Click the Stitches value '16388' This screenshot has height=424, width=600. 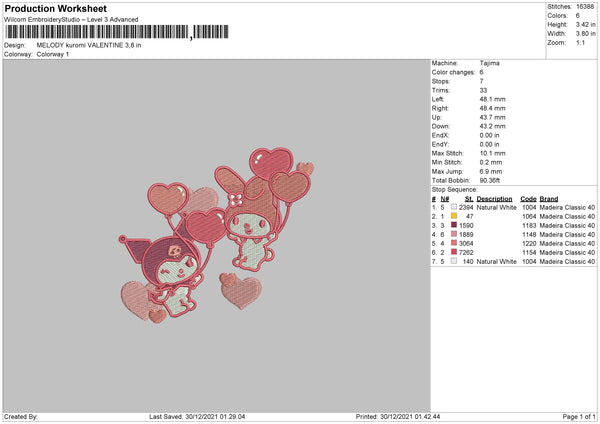coord(585,7)
